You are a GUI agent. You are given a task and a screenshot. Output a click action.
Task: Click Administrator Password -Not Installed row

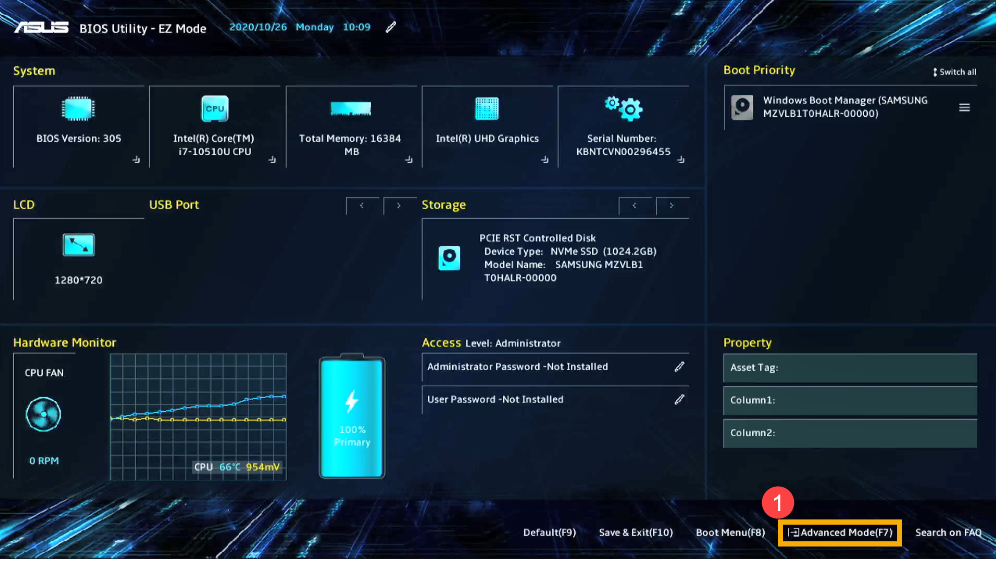557,368
